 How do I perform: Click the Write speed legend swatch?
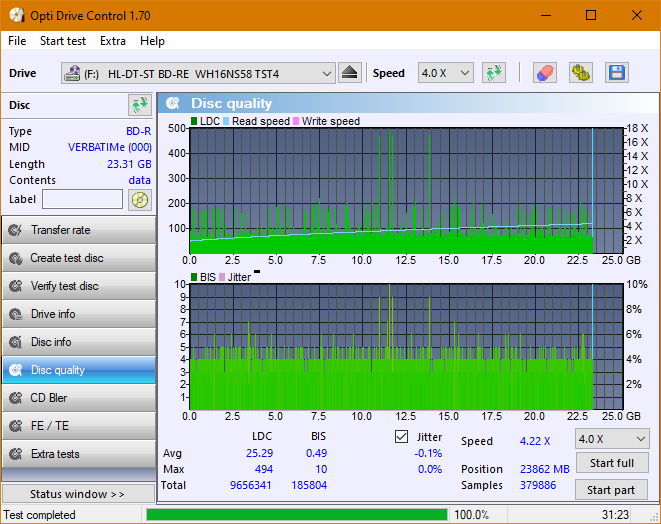[296, 121]
